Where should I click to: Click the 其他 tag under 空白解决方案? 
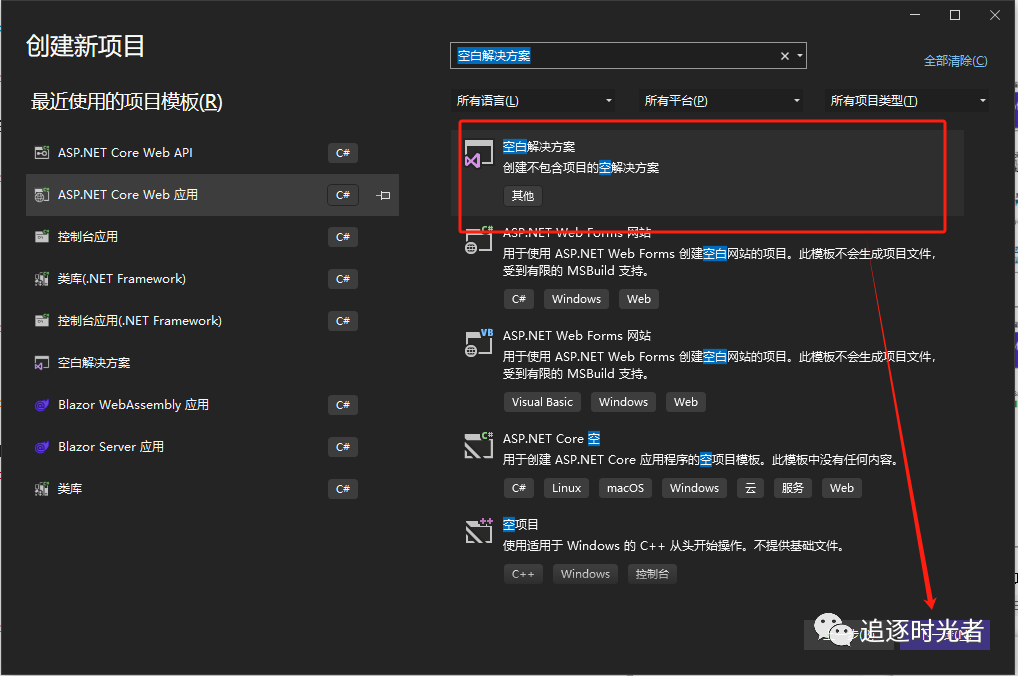[x=523, y=195]
